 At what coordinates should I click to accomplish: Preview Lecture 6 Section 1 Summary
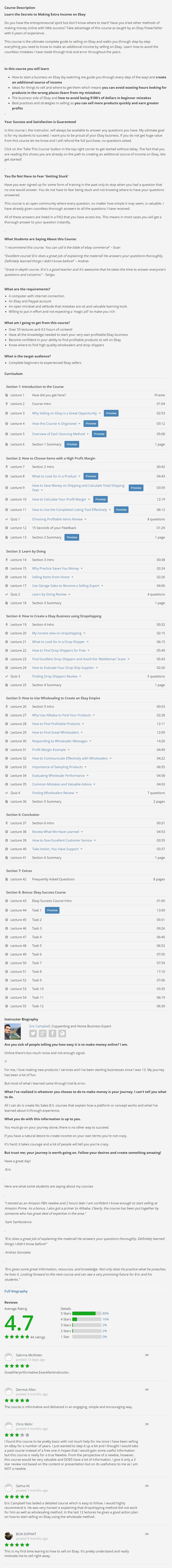(x=72, y=444)
